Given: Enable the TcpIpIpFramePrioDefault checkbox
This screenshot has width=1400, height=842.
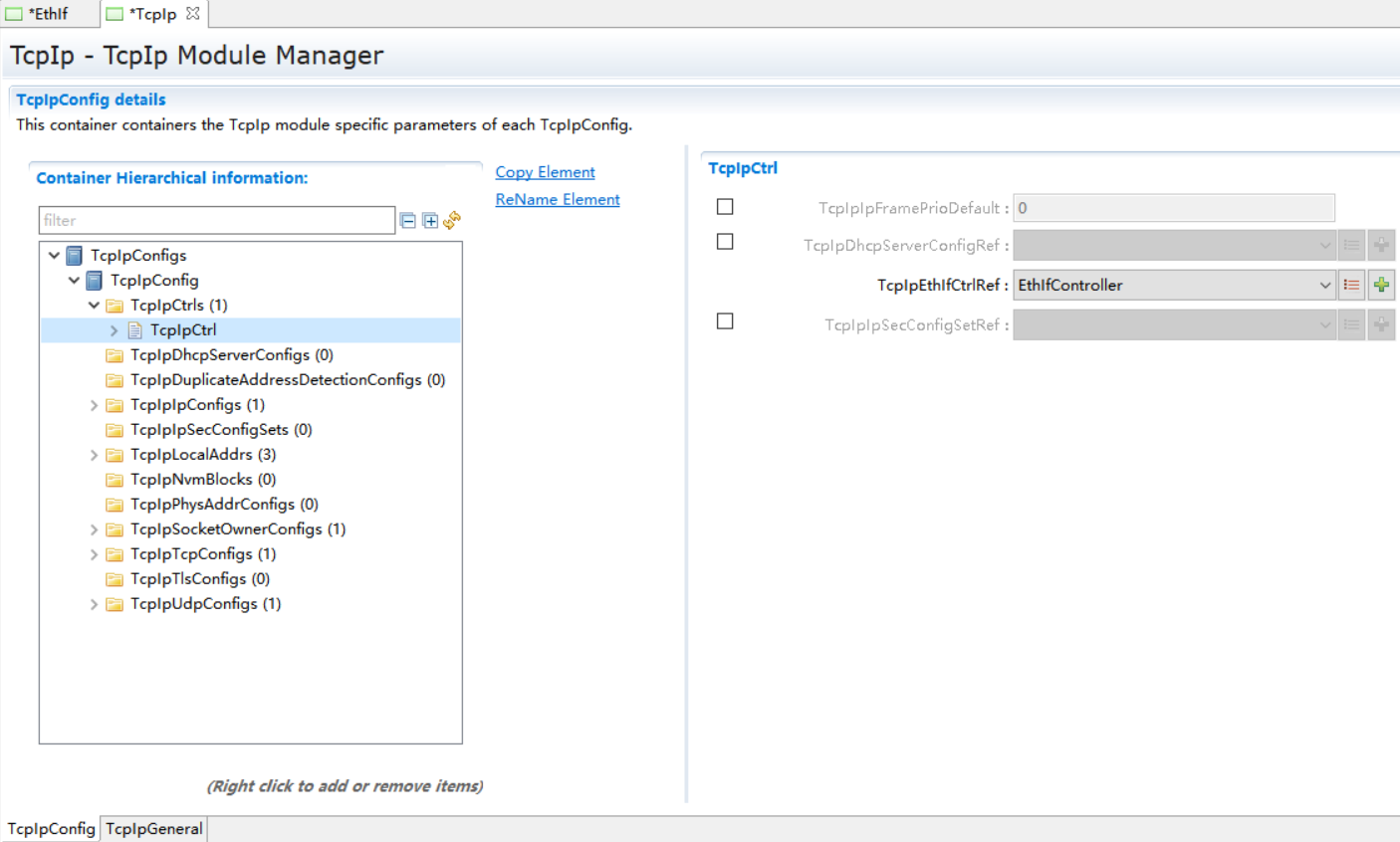Looking at the screenshot, I should 725,207.
